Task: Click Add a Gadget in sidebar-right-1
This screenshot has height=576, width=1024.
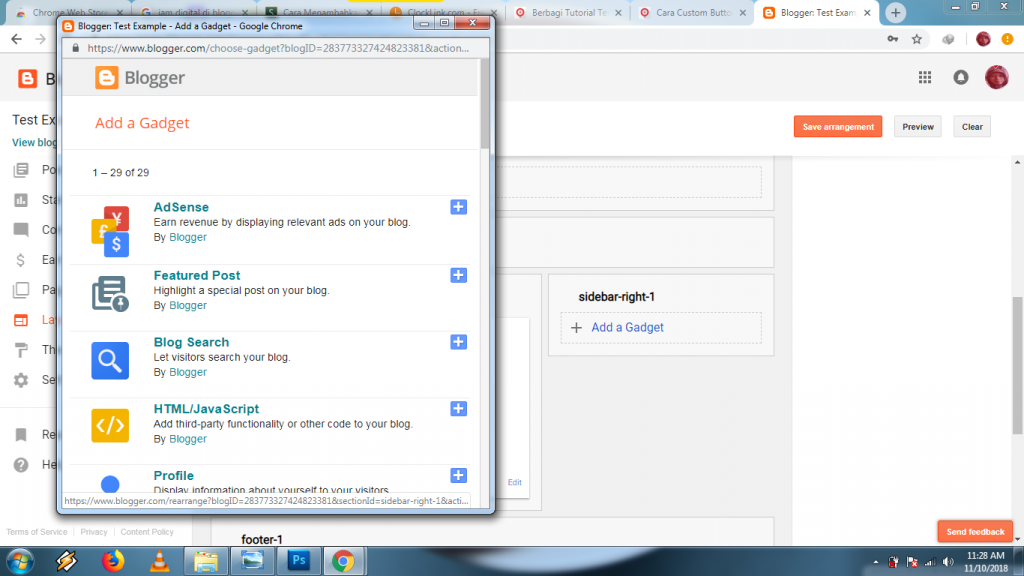Action: pos(627,328)
